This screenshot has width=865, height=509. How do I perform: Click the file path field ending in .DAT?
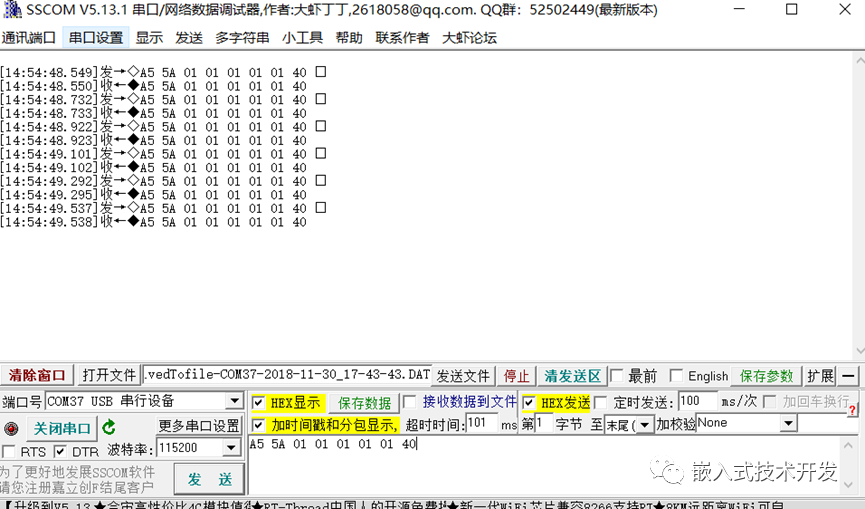click(287, 375)
